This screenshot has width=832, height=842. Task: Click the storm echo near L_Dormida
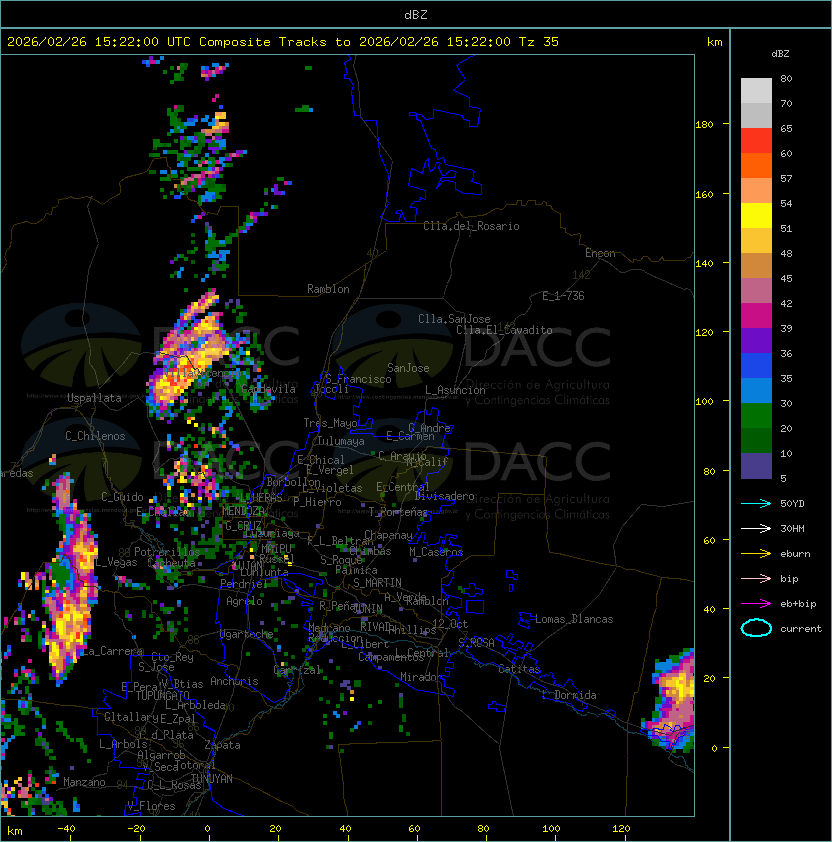[672, 699]
